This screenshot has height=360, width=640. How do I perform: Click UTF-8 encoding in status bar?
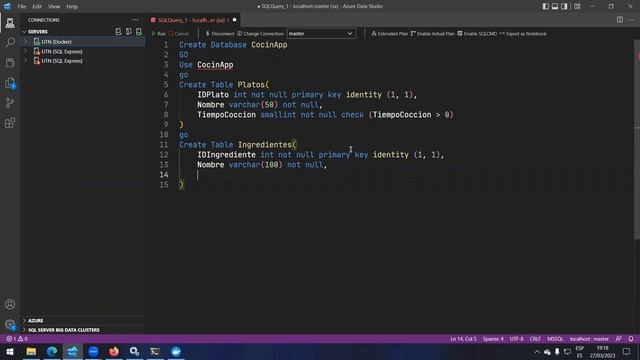[x=516, y=339]
